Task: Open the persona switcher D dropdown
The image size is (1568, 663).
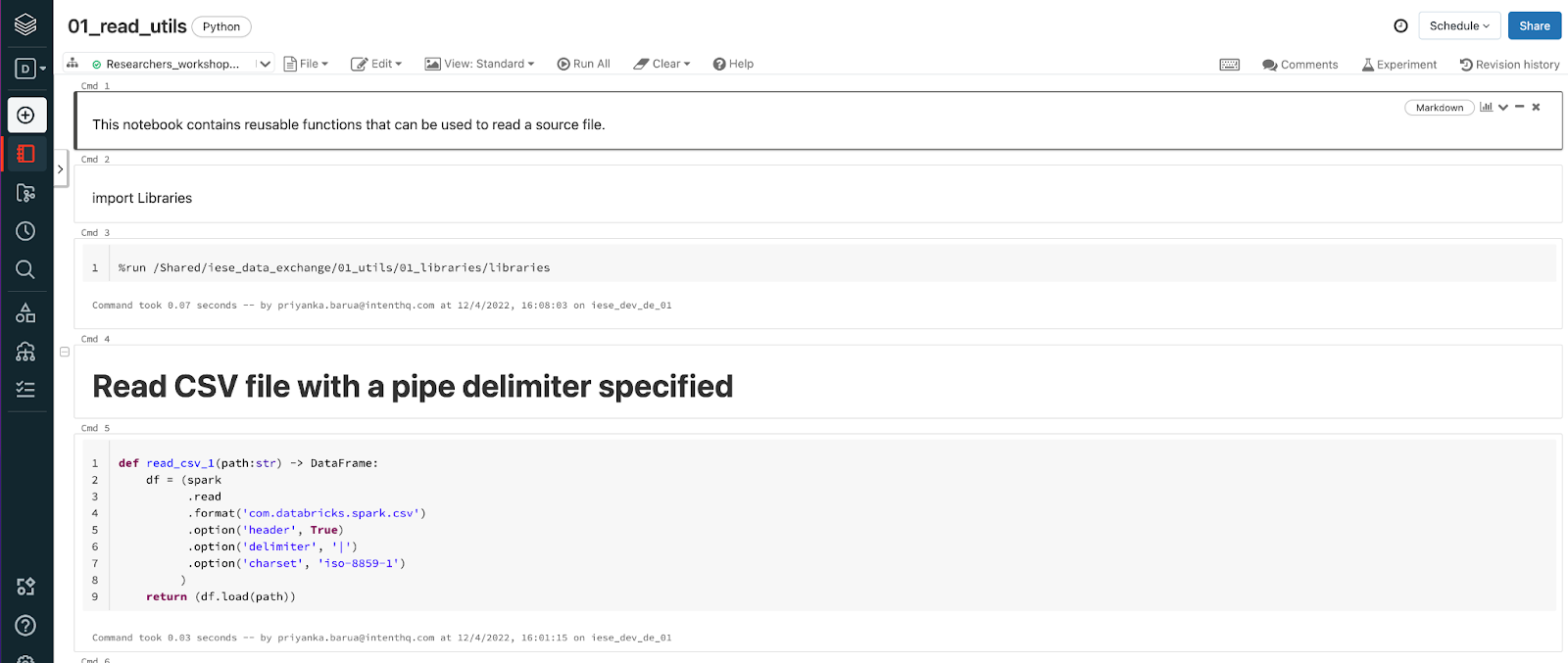Action: pyautogui.click(x=30, y=69)
